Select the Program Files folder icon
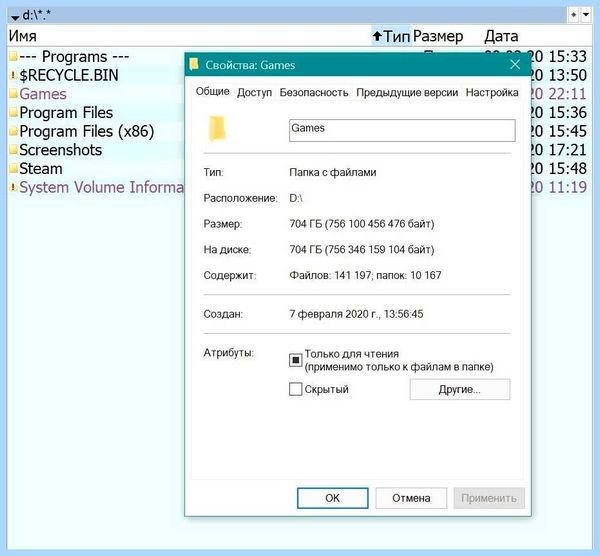 (13, 113)
